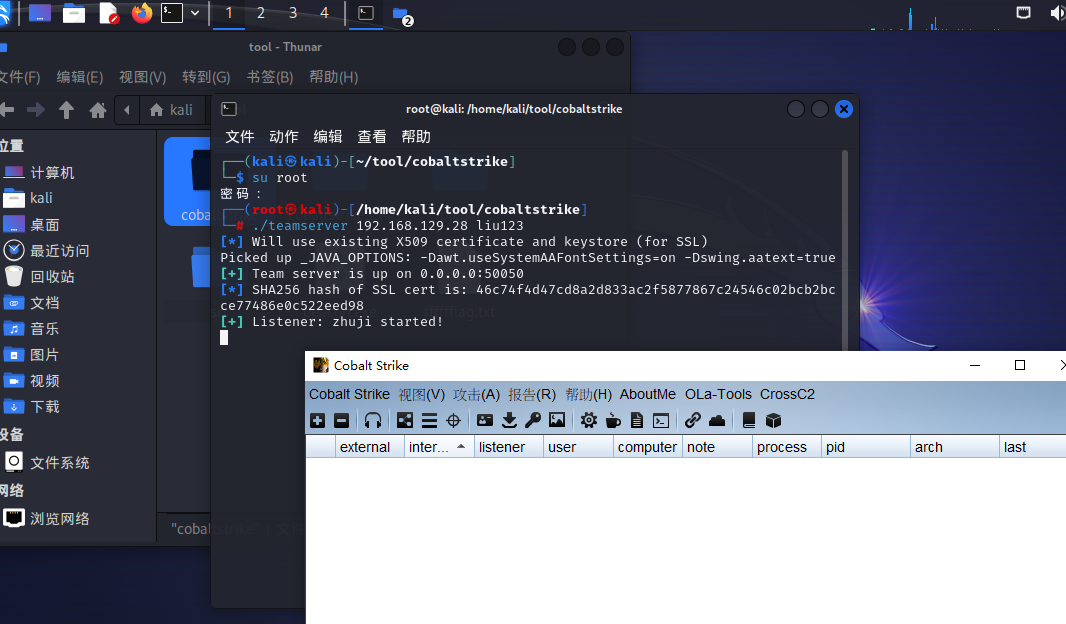This screenshot has height=624, width=1066.
Task: Open Thunar 书签(B) menu
Action: pyautogui.click(x=269, y=77)
